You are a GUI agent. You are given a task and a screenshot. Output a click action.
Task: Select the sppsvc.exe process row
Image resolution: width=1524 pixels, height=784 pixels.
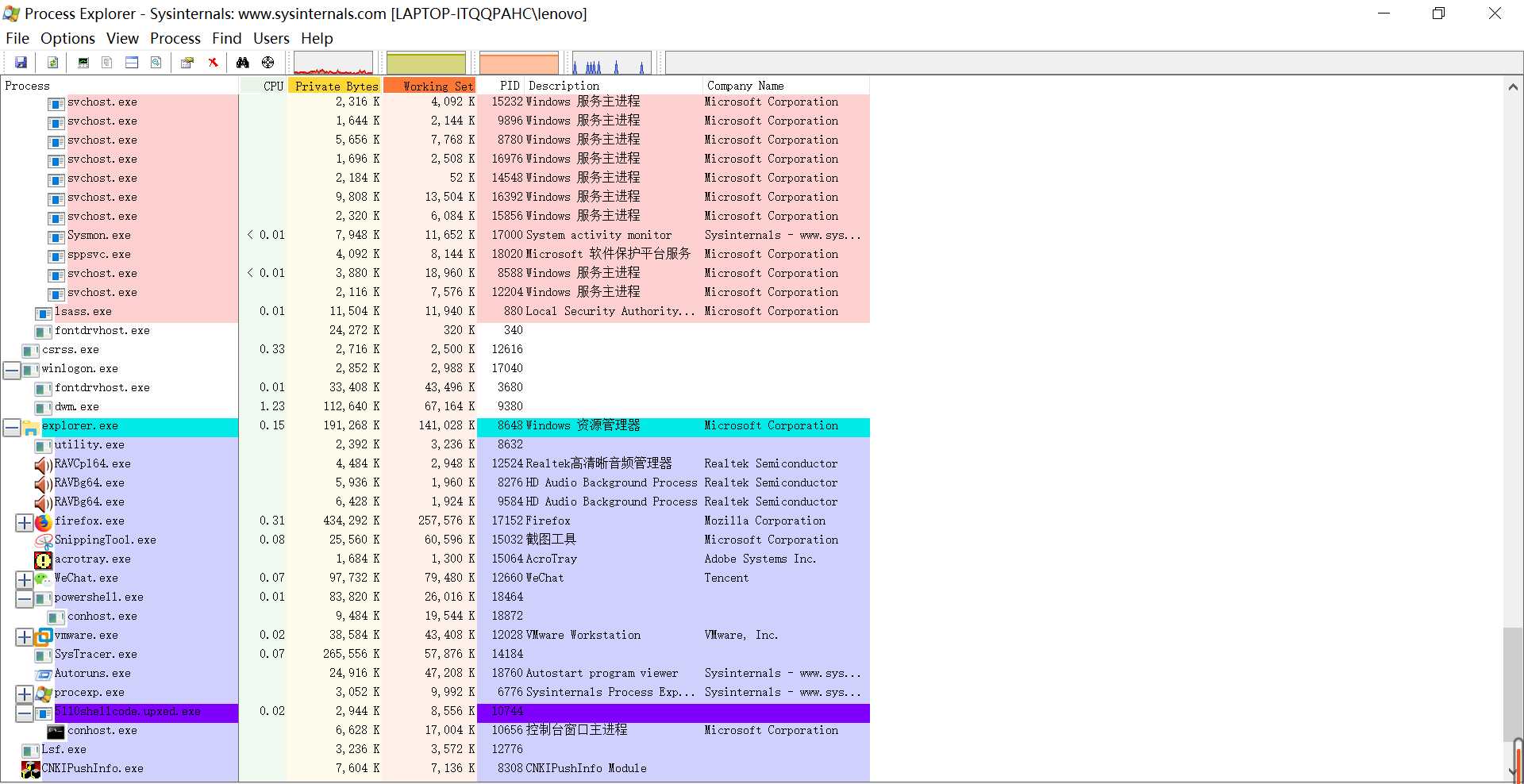point(435,256)
